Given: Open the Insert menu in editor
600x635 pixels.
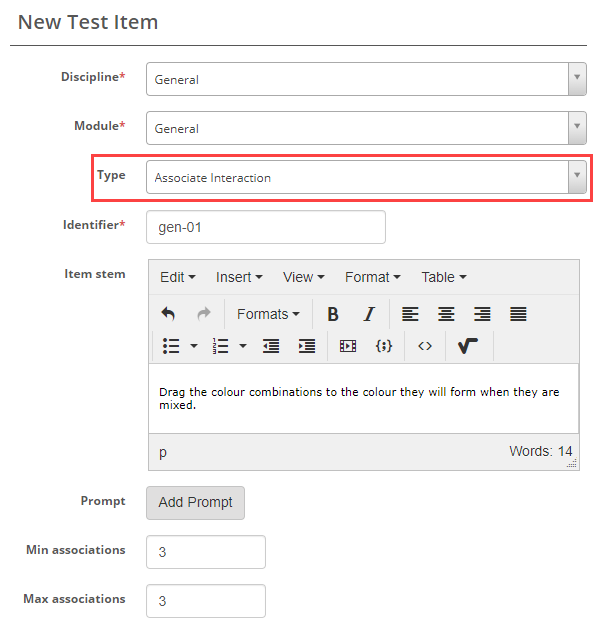Looking at the screenshot, I should 239,277.
